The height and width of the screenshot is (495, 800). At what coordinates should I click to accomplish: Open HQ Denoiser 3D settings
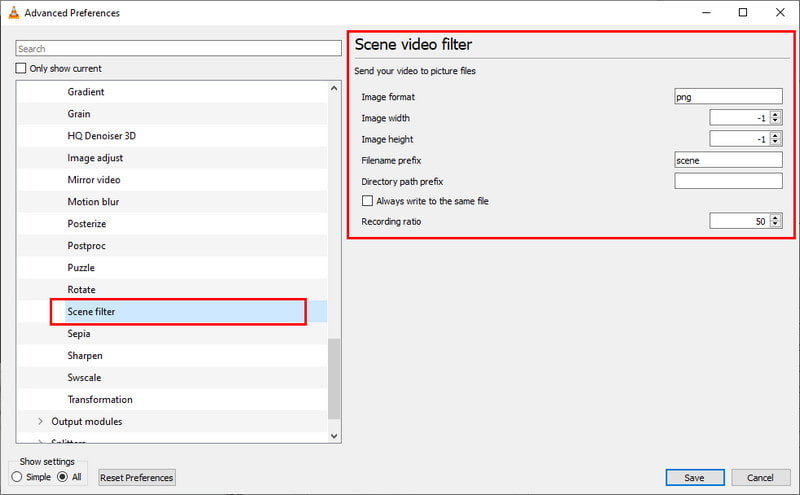point(101,136)
